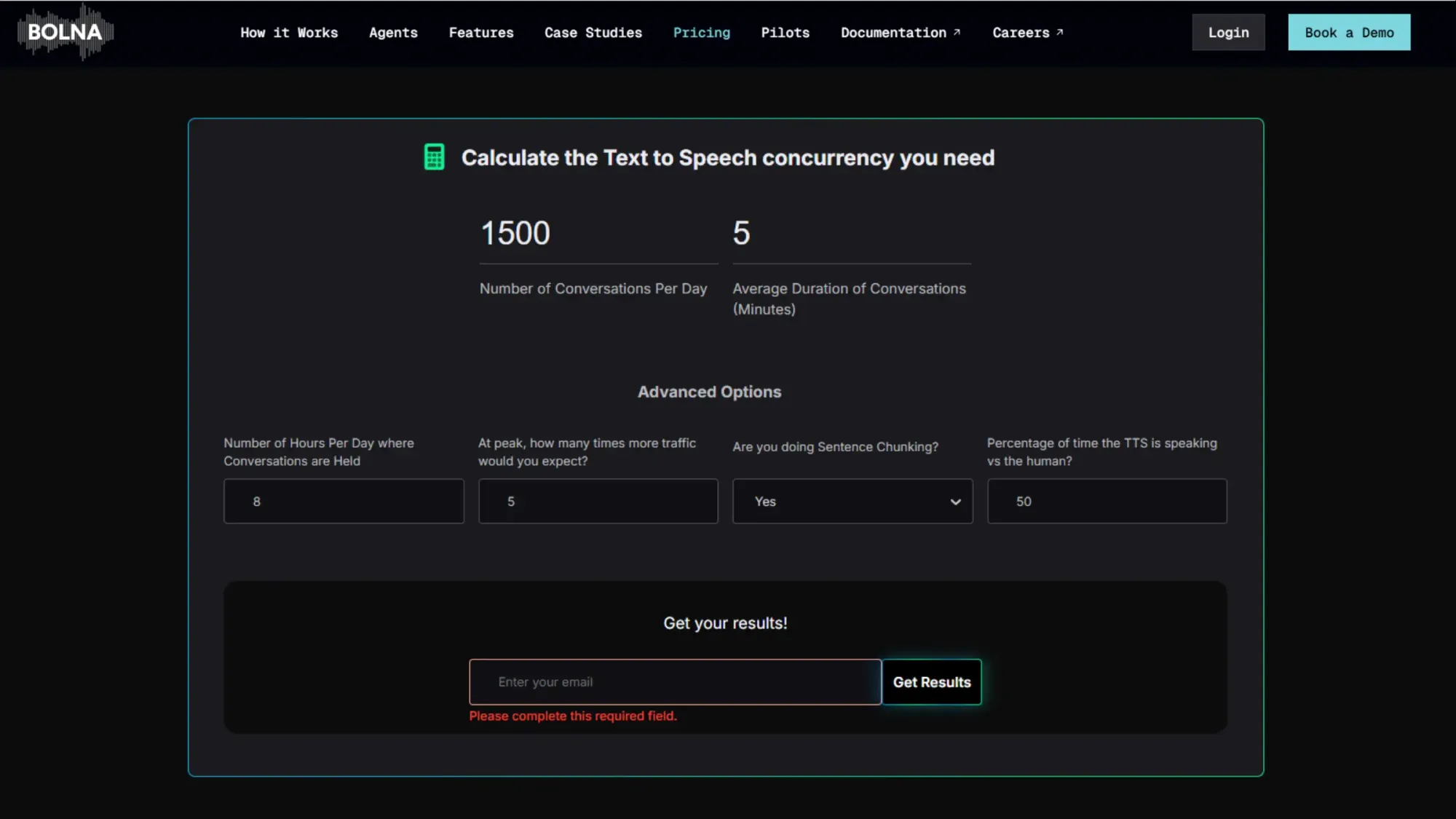
Task: Click Book a Demo
Action: click(1349, 31)
